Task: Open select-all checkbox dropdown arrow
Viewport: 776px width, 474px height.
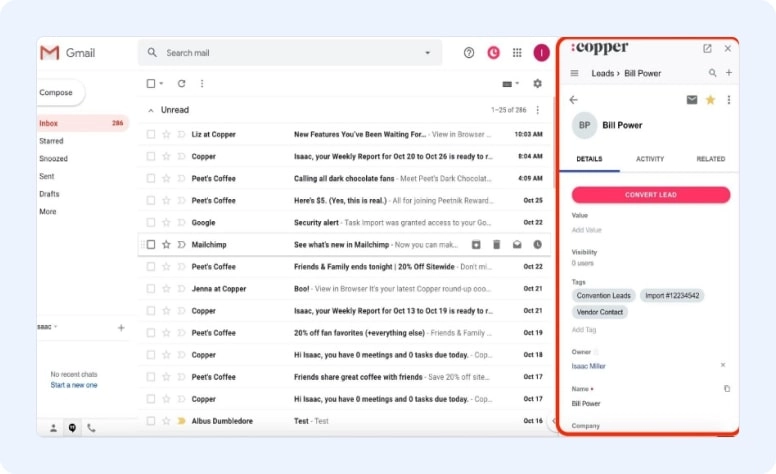Action: [x=162, y=84]
